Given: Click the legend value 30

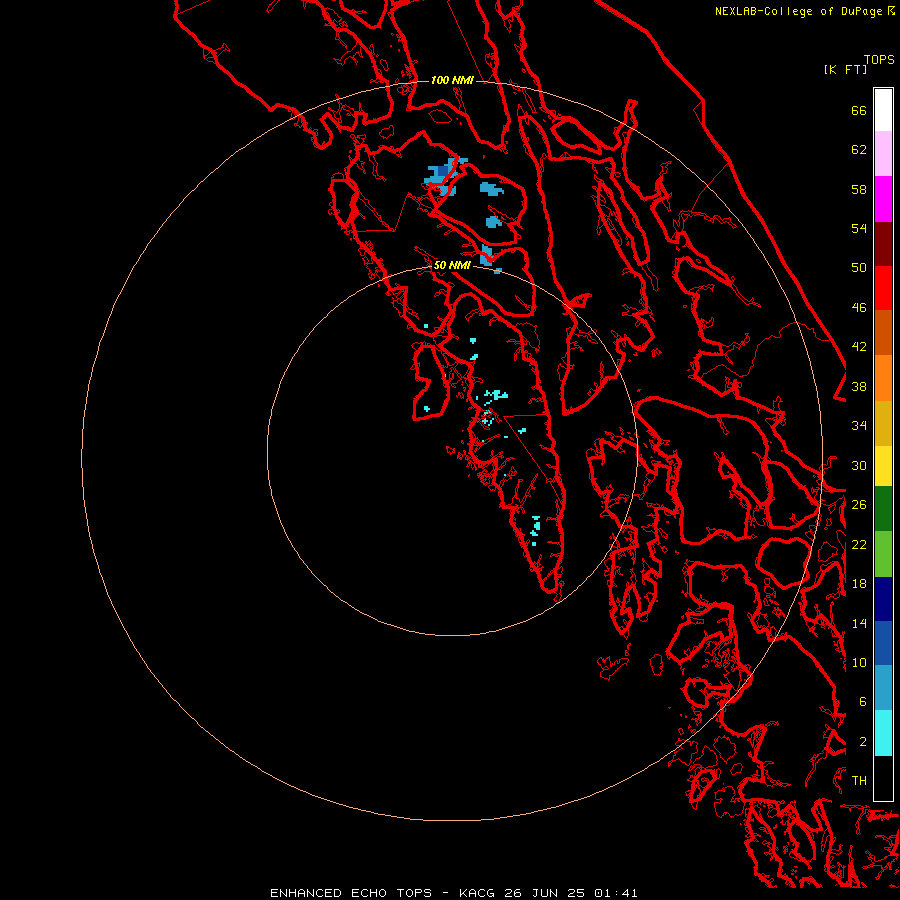Looking at the screenshot, I should point(859,465).
